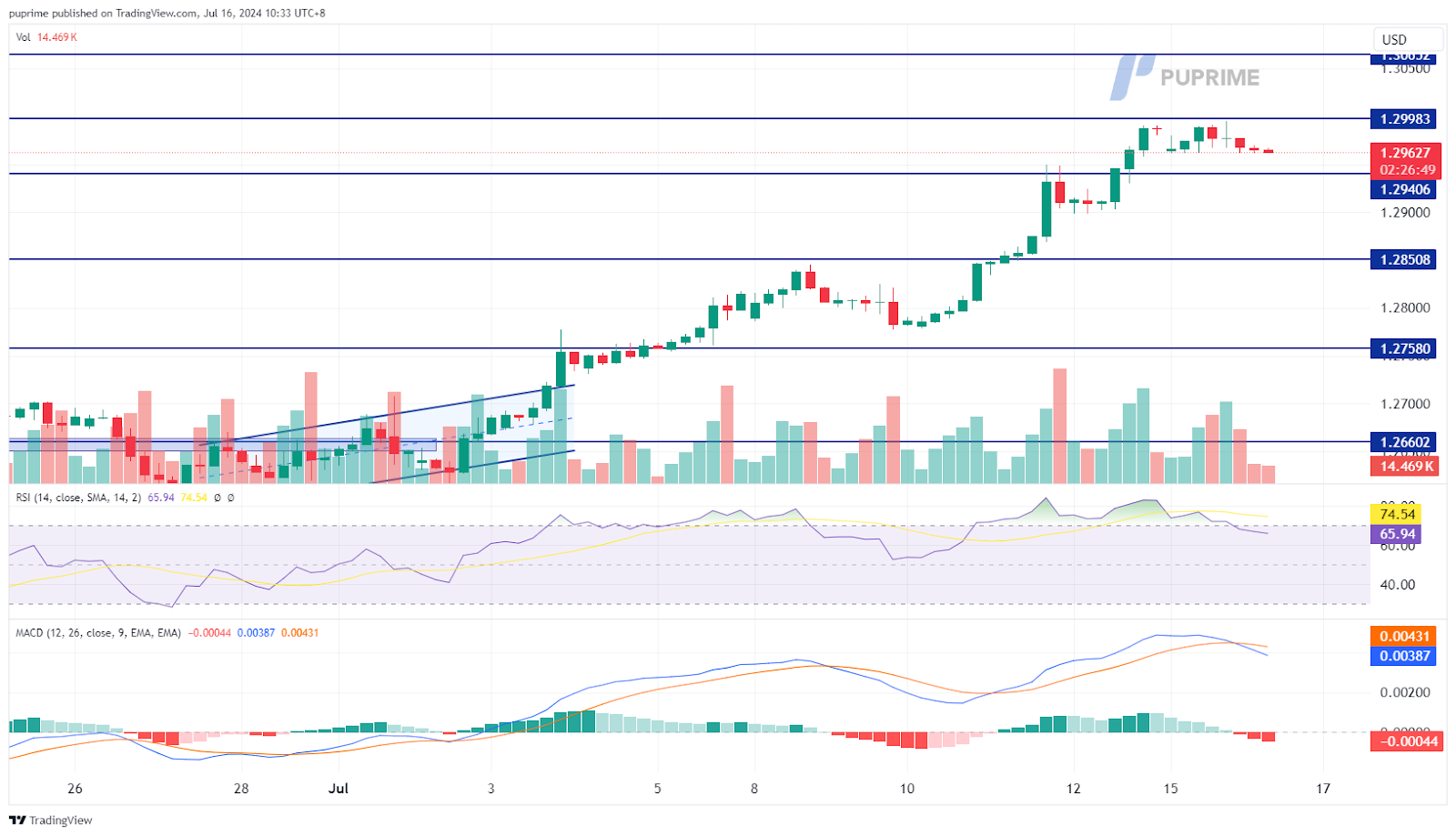Click the Vol indicator legend
The image size is (1456, 836).
(x=46, y=37)
